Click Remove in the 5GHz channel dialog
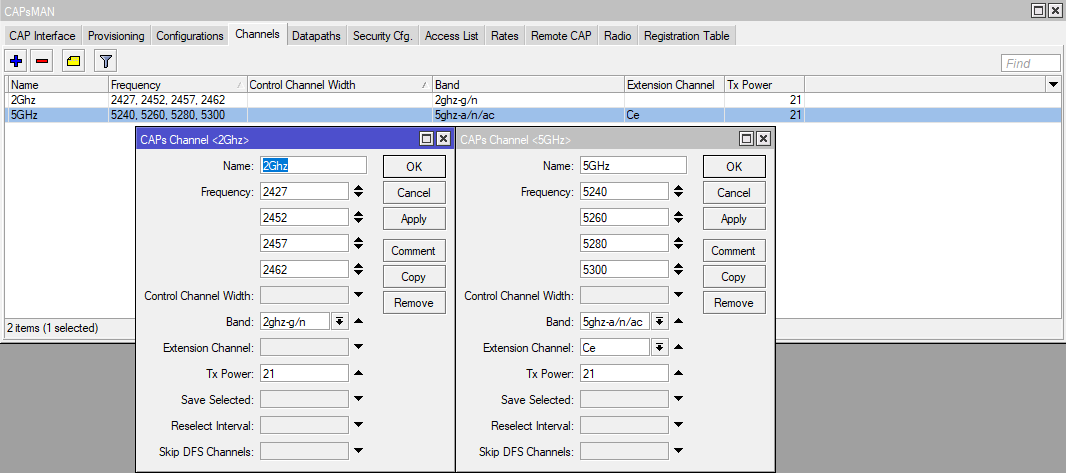Image resolution: width=1066 pixels, height=473 pixels. tap(734, 303)
